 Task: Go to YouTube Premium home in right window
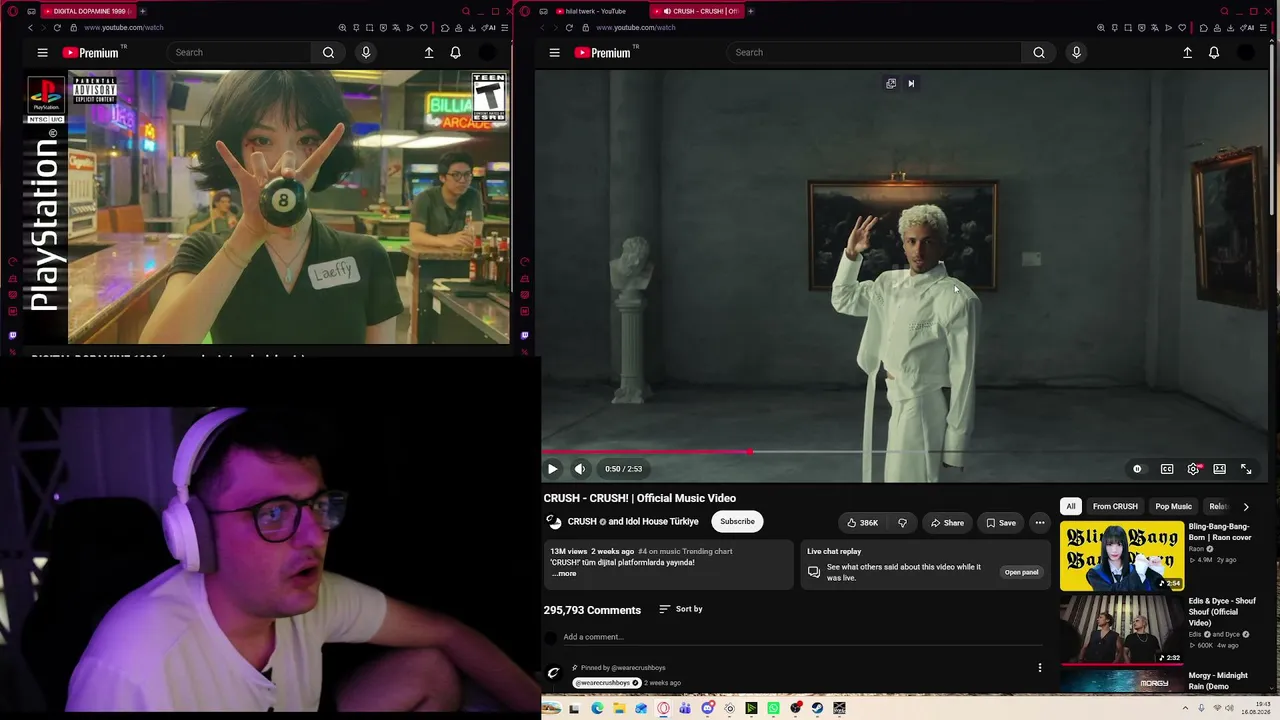602,53
